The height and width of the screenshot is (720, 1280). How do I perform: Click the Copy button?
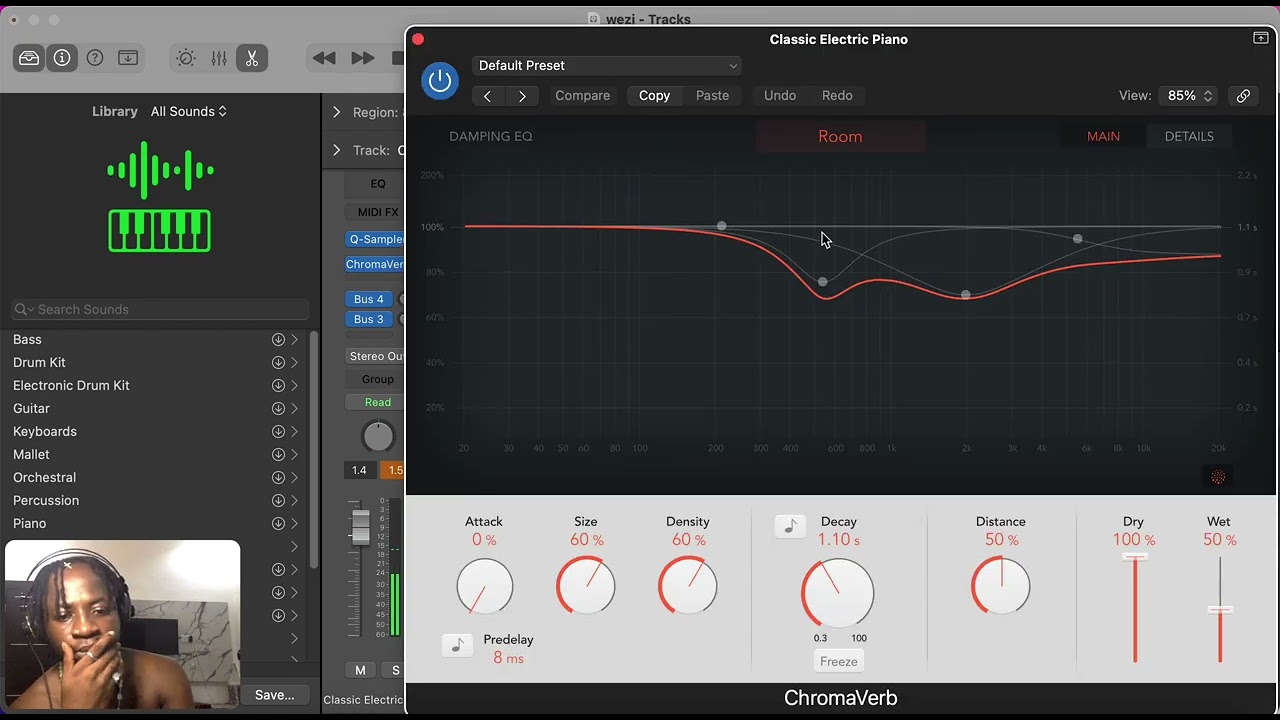[x=654, y=96]
